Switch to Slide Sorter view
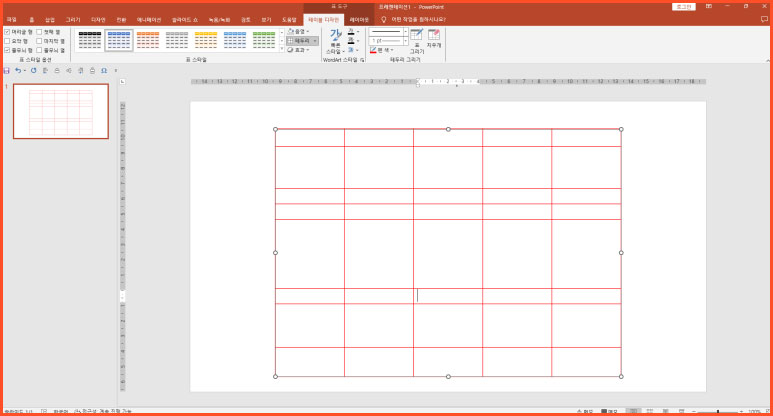773x416 pixels. [650, 411]
